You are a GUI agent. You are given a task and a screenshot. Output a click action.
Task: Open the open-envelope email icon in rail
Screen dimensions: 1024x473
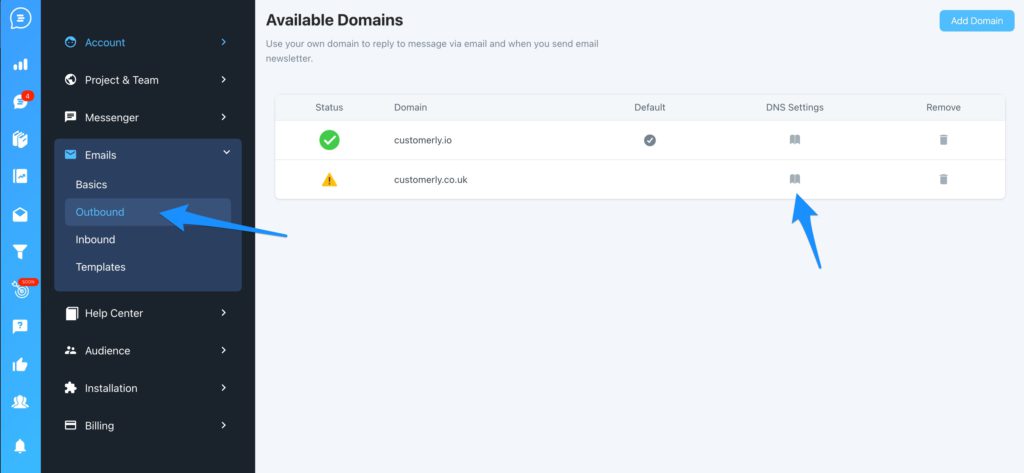click(x=20, y=214)
